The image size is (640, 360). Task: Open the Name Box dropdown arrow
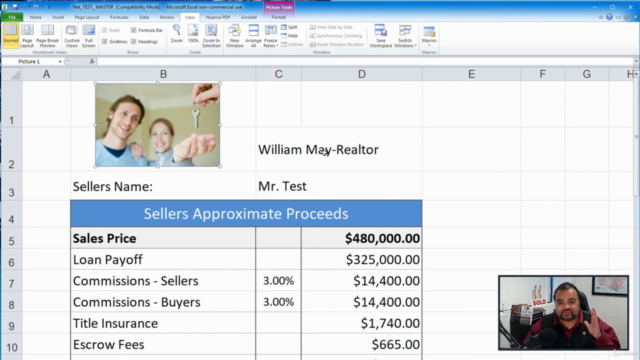pyautogui.click(x=60, y=61)
